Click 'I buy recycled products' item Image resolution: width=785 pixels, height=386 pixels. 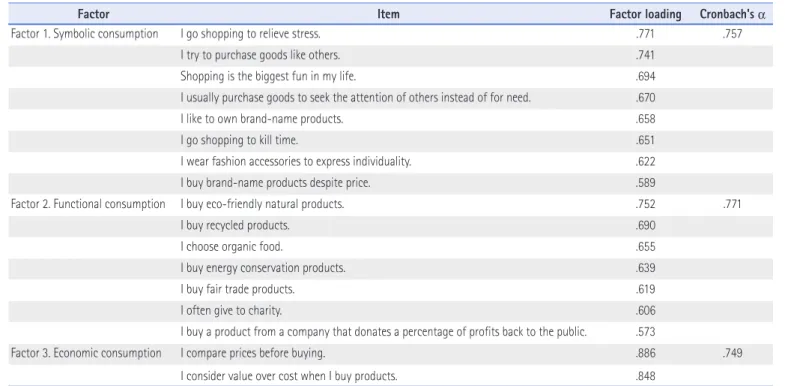235,226
